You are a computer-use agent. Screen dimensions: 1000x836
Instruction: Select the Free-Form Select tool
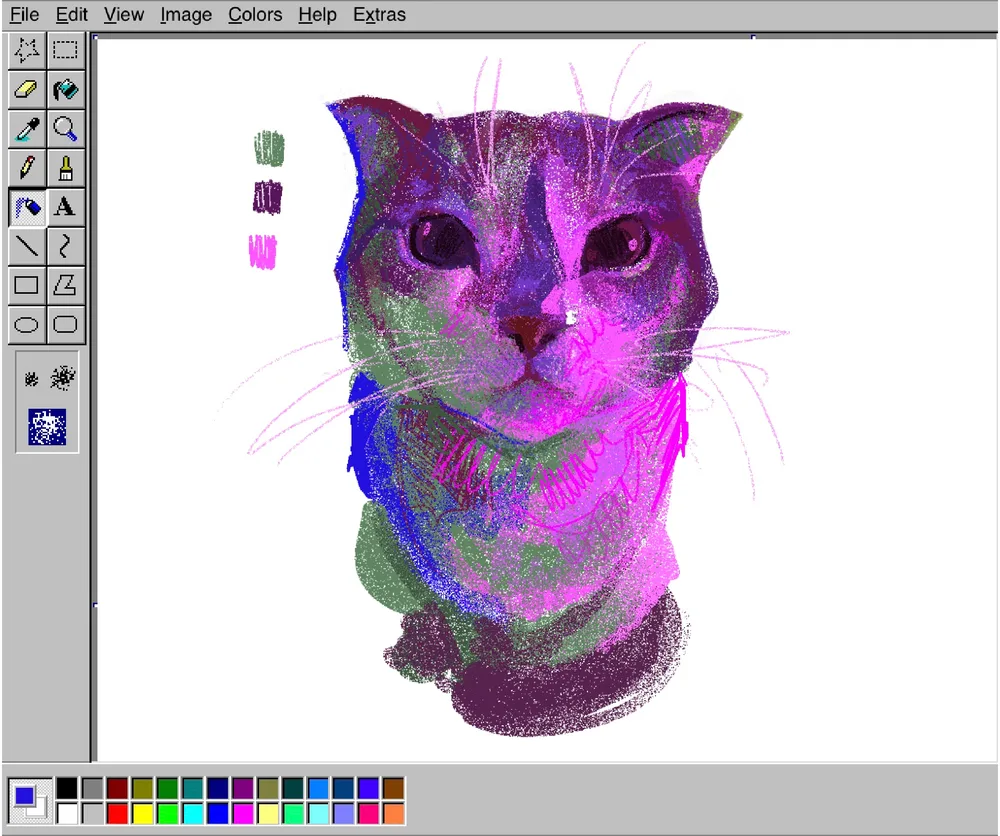pyautogui.click(x=27, y=50)
